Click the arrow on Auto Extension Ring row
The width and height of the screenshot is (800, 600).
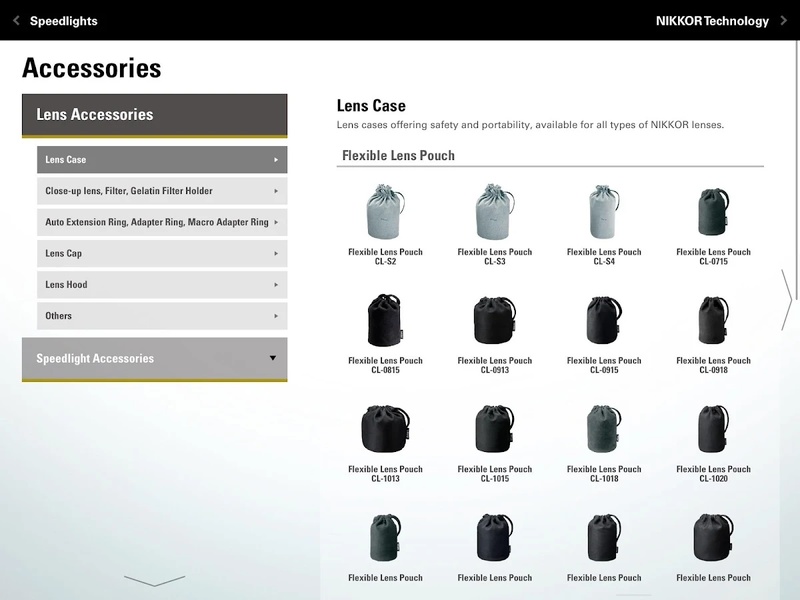pyautogui.click(x=276, y=222)
